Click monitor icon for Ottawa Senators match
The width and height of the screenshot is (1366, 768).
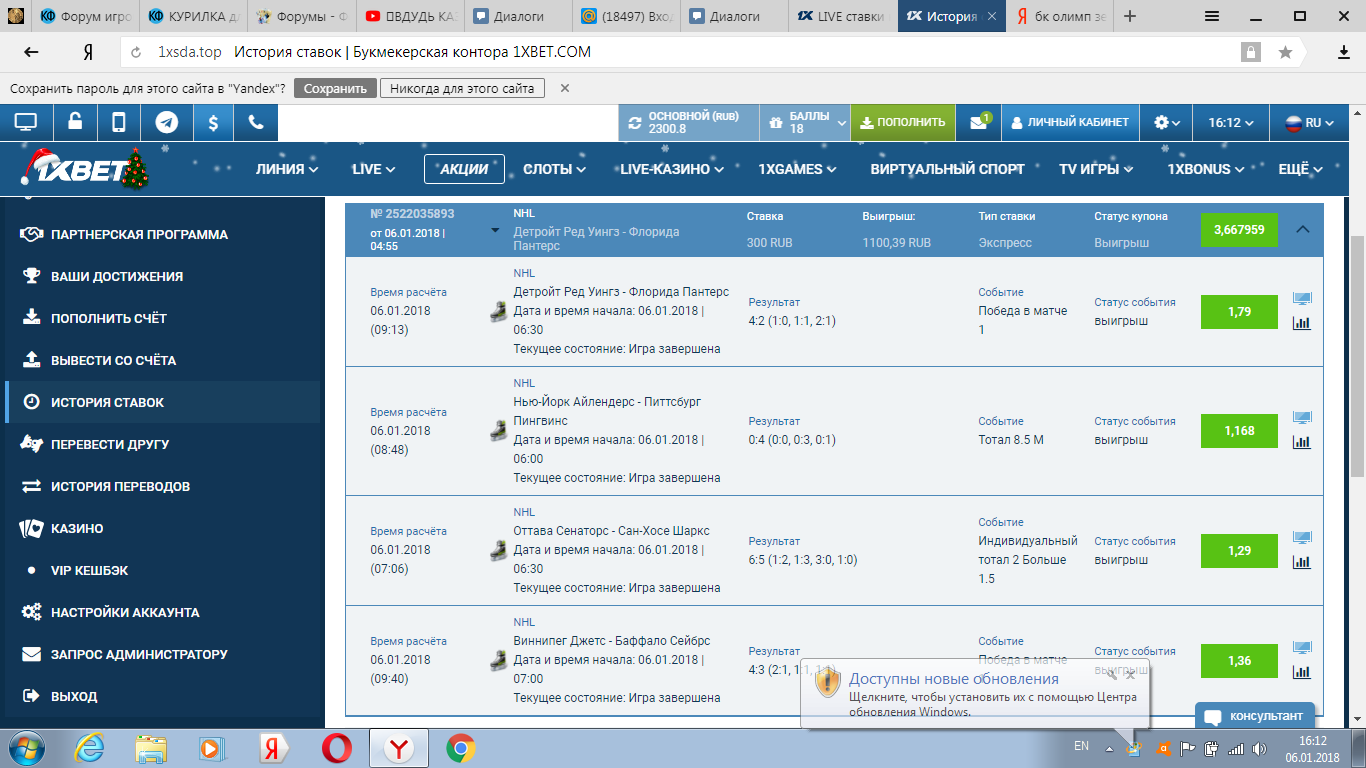pyautogui.click(x=1301, y=538)
